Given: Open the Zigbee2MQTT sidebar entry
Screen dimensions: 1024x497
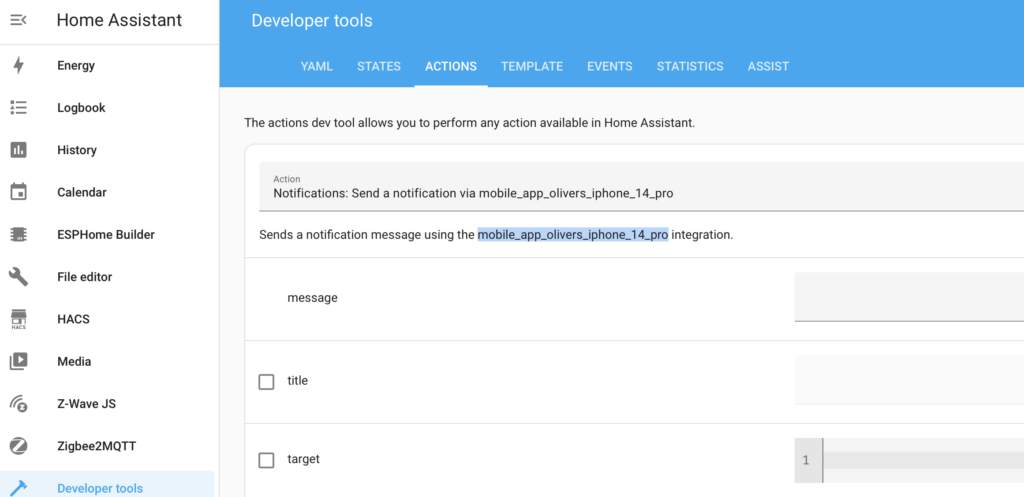Looking at the screenshot, I should pos(107,446).
